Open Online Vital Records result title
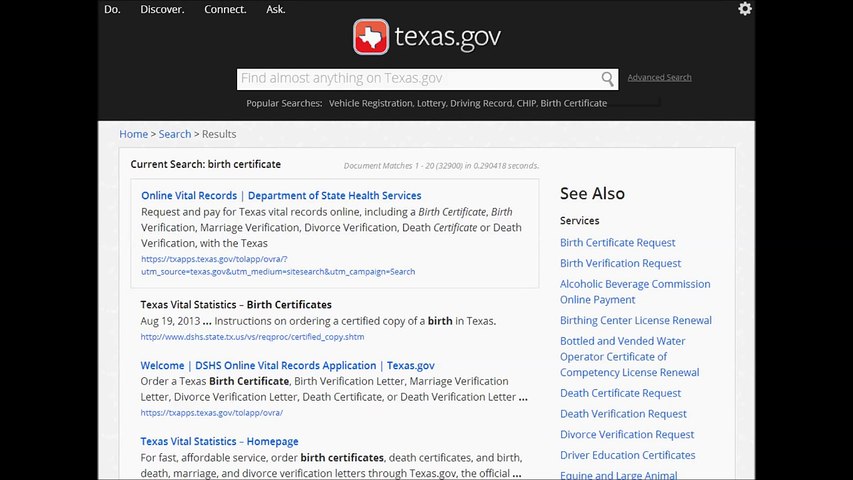The width and height of the screenshot is (853, 480). [x=281, y=195]
